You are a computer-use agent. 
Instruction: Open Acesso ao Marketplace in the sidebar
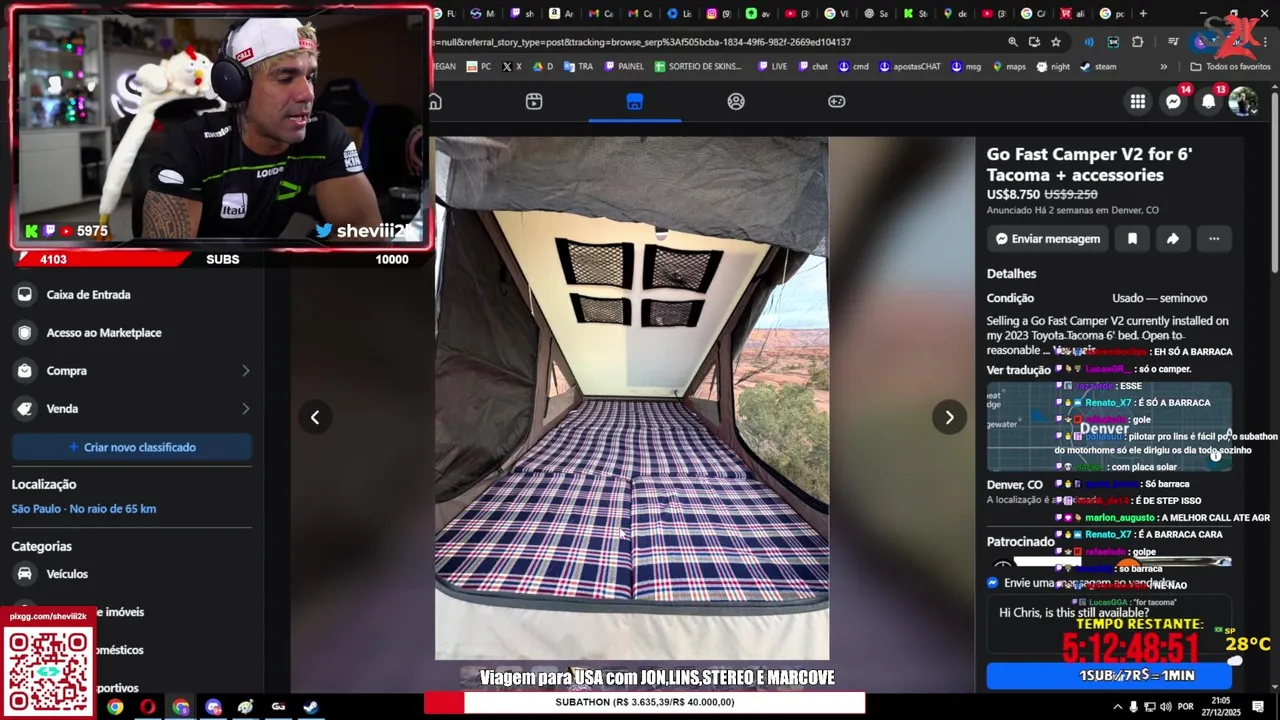click(x=132, y=333)
